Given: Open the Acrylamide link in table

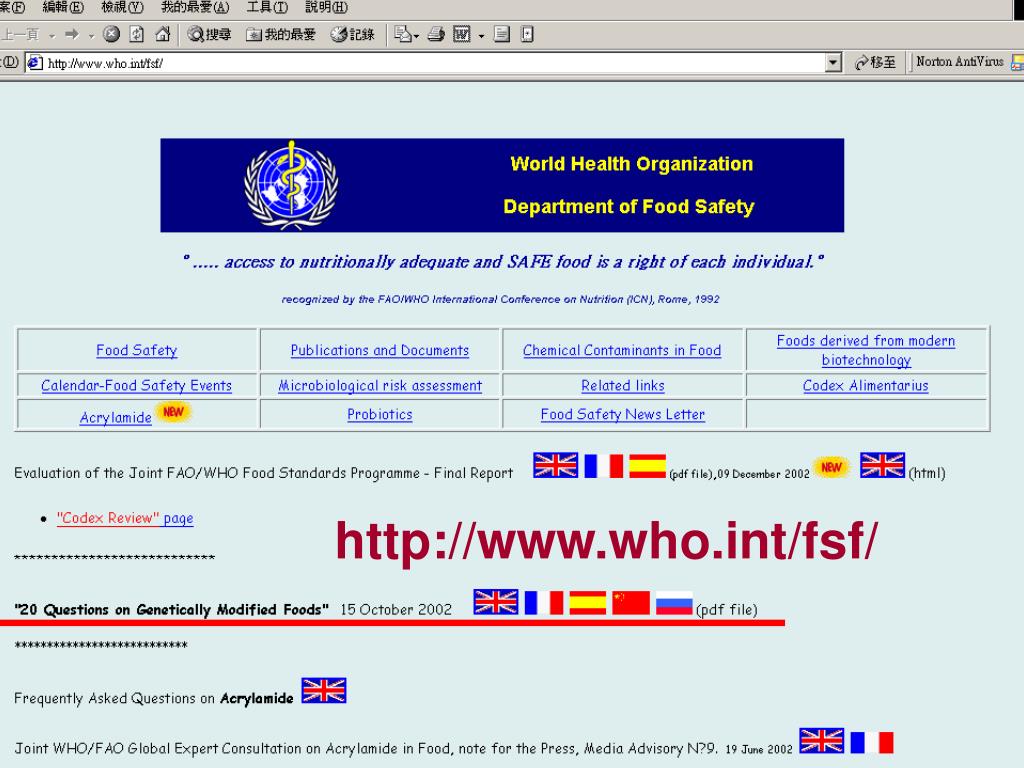Looking at the screenshot, I should coord(116,417).
